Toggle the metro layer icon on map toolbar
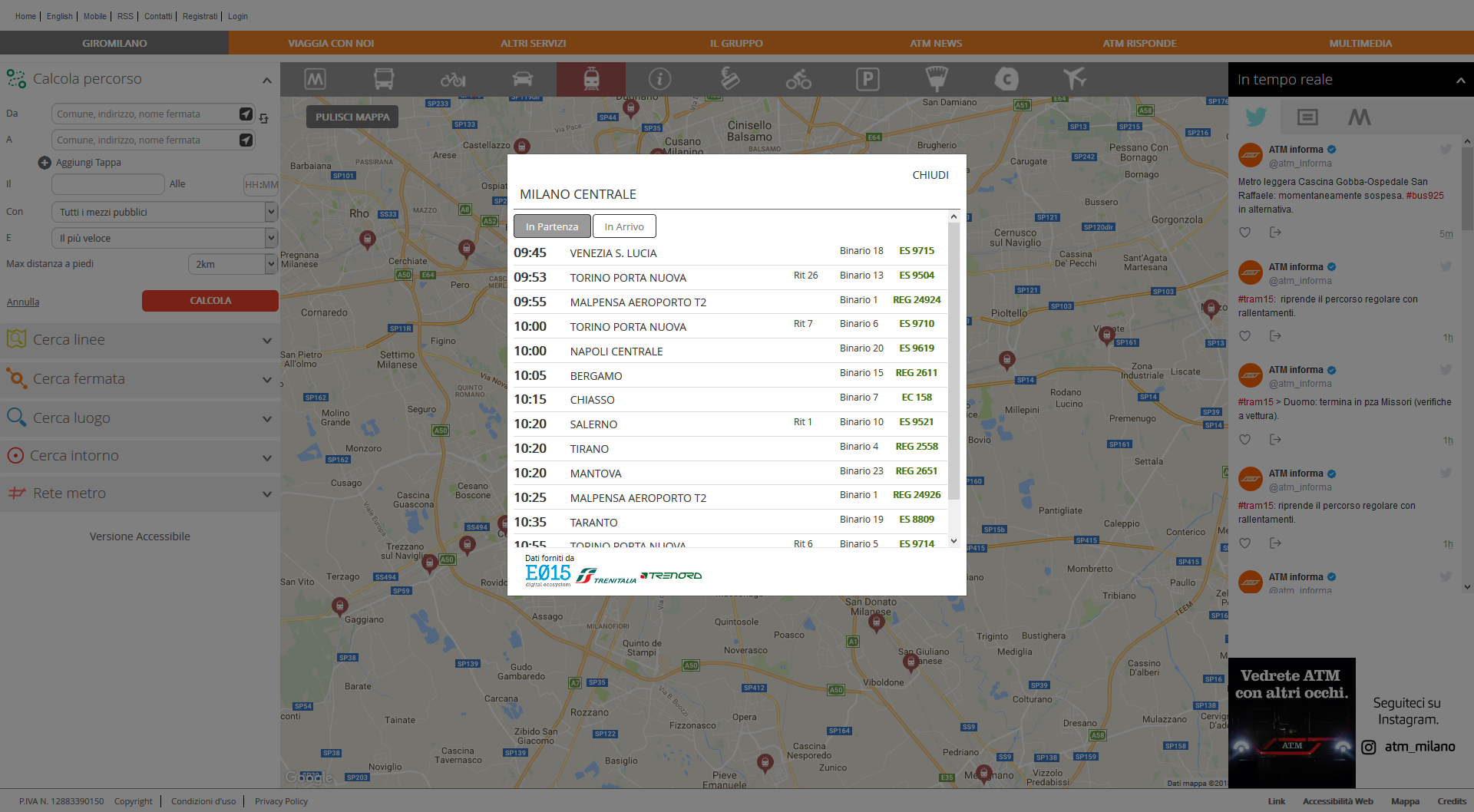1474x812 pixels. [x=315, y=79]
